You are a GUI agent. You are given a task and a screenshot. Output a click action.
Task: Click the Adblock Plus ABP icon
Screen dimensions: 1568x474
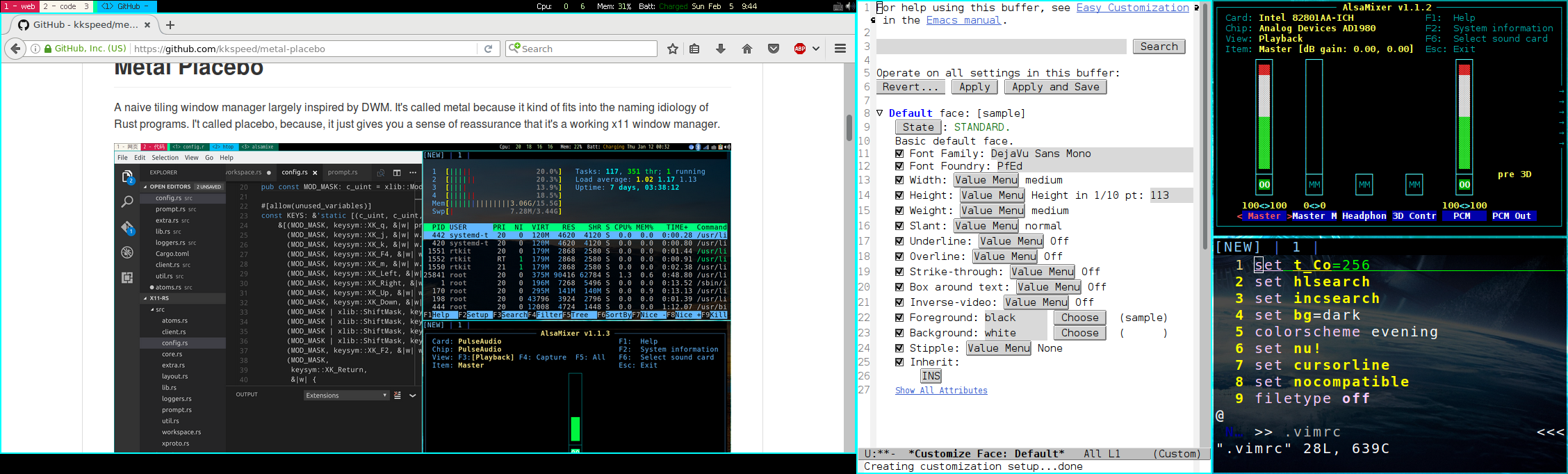tap(800, 49)
